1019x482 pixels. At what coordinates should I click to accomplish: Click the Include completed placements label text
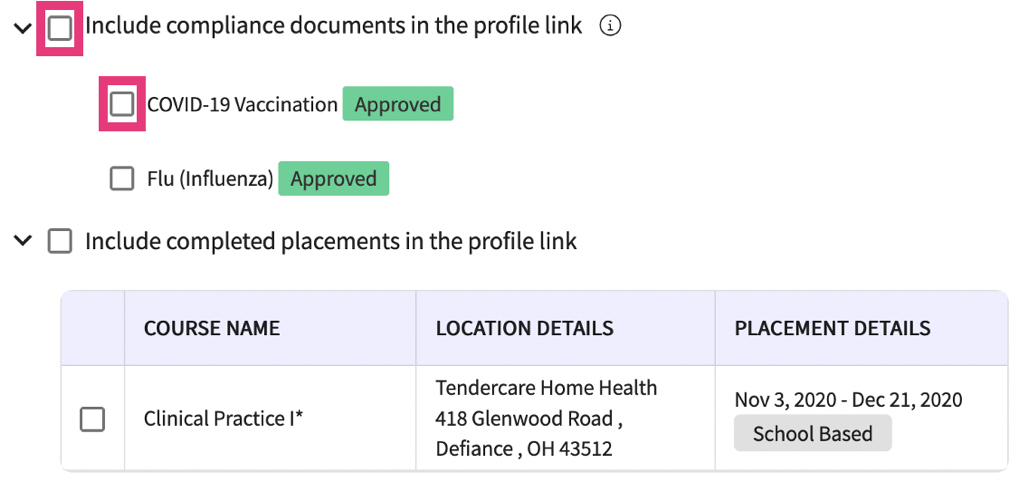330,241
